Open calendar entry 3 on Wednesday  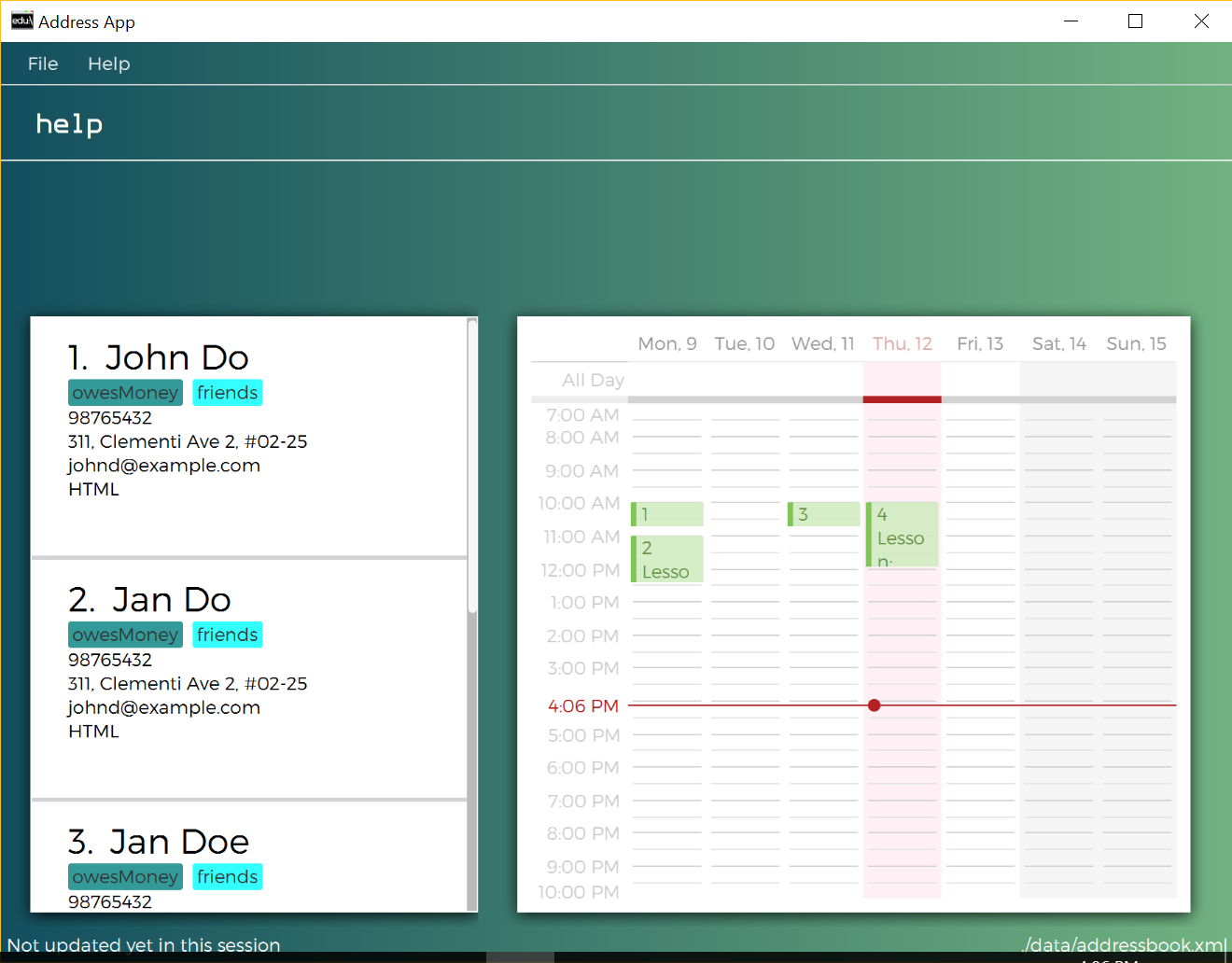(824, 514)
